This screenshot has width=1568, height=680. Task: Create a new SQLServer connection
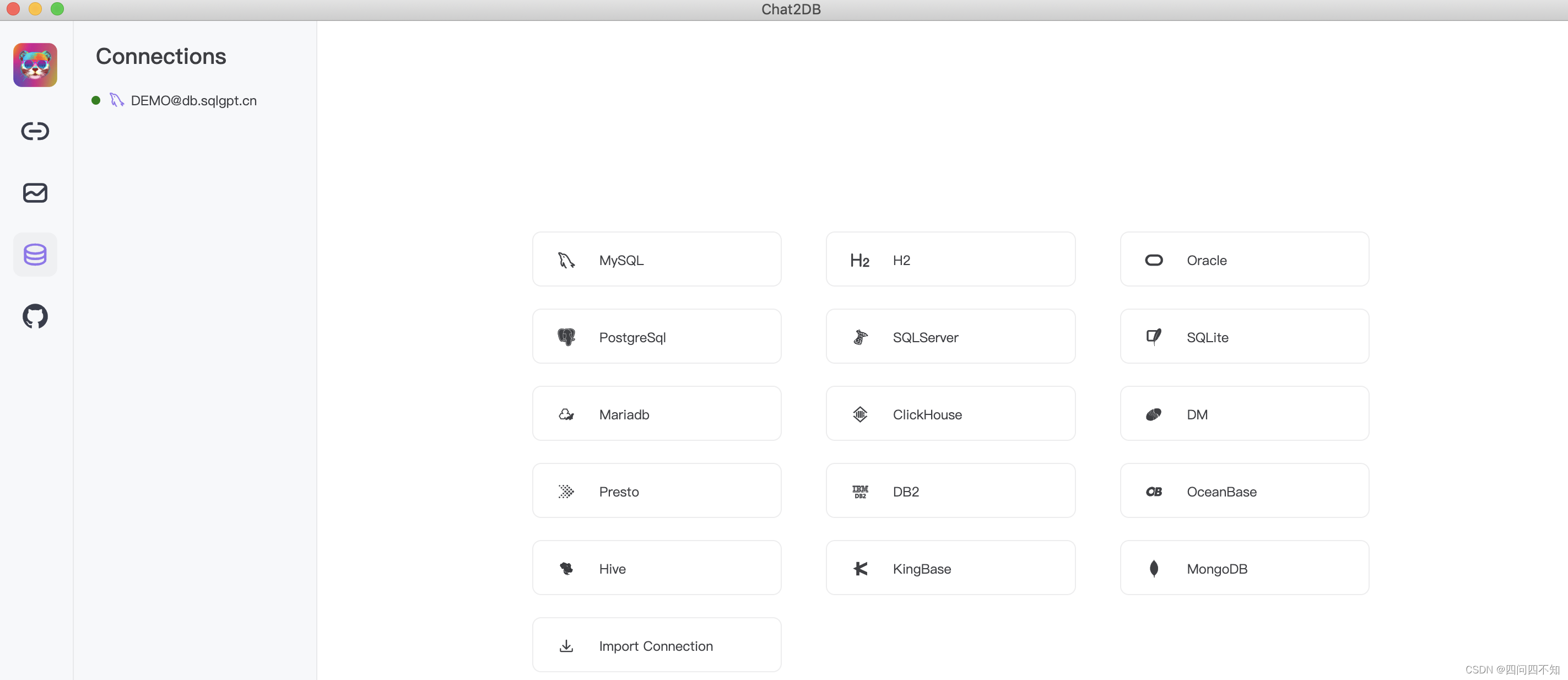point(950,337)
